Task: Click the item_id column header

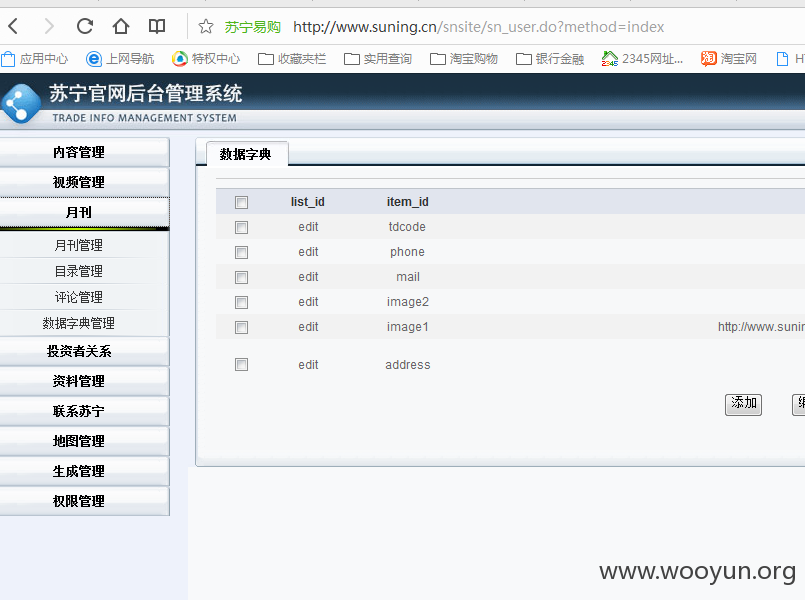Action: coord(408,202)
